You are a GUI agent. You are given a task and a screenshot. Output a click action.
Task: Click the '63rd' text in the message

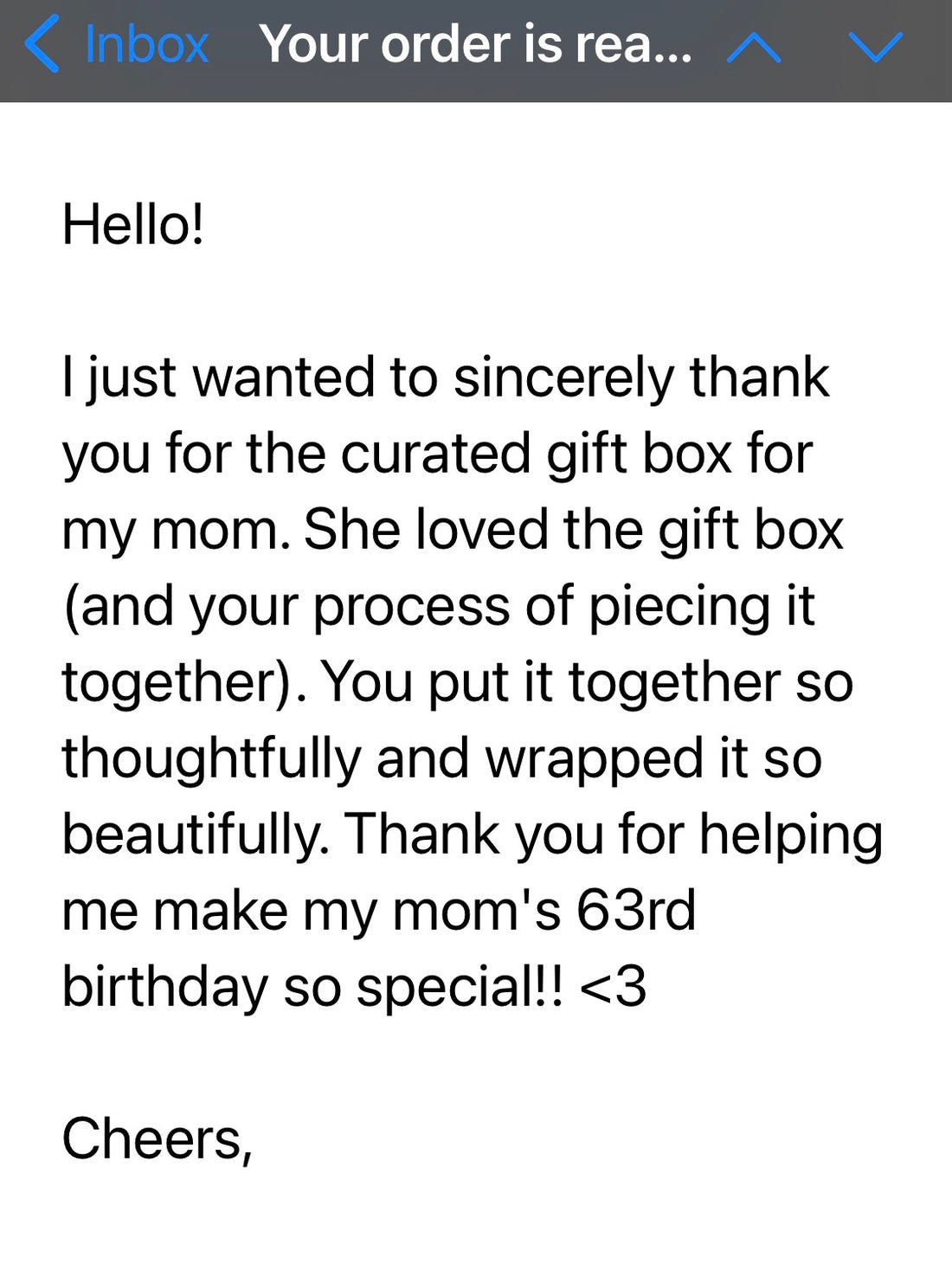click(x=635, y=911)
